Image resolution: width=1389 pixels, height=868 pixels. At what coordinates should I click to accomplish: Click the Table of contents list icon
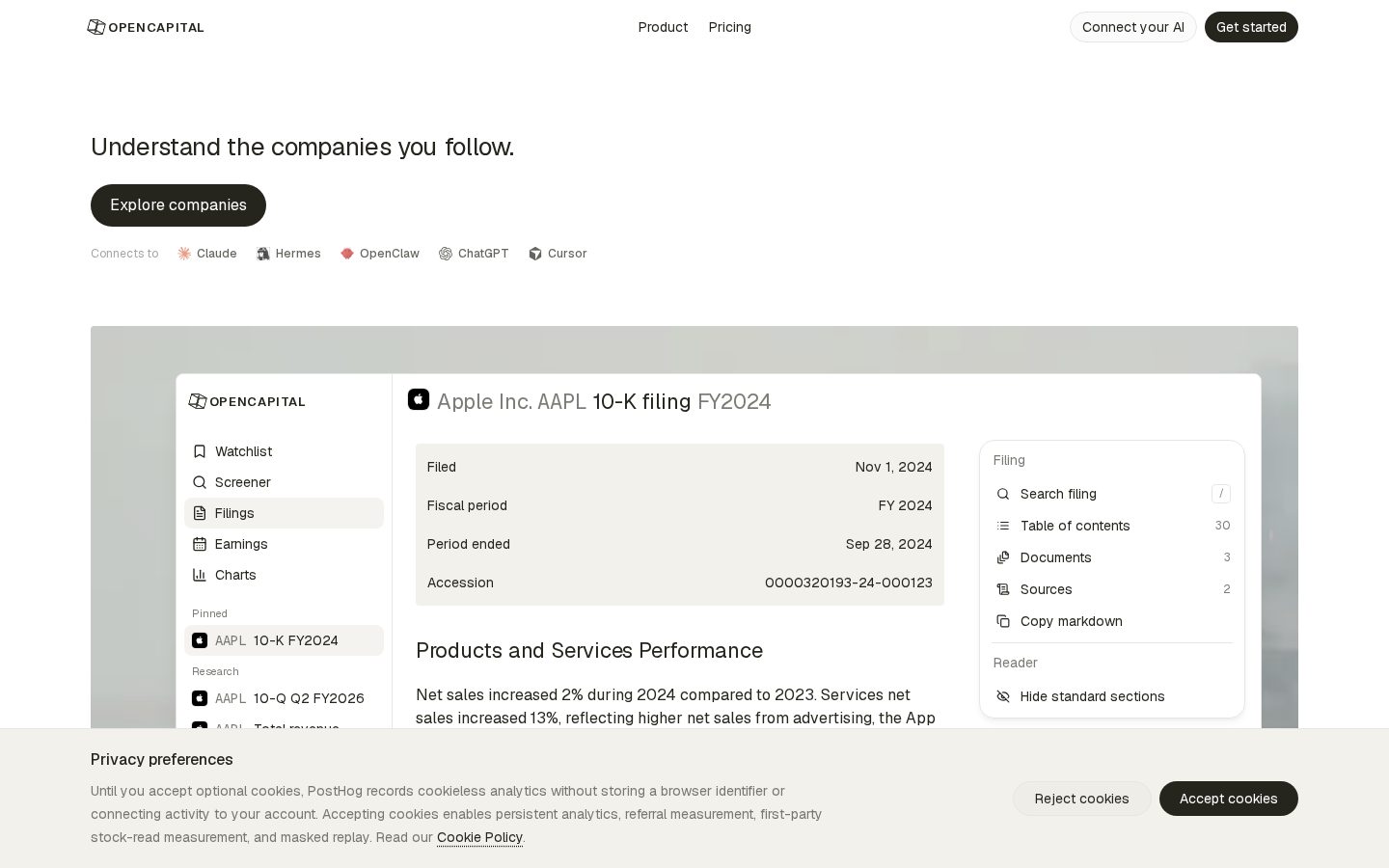click(1003, 526)
